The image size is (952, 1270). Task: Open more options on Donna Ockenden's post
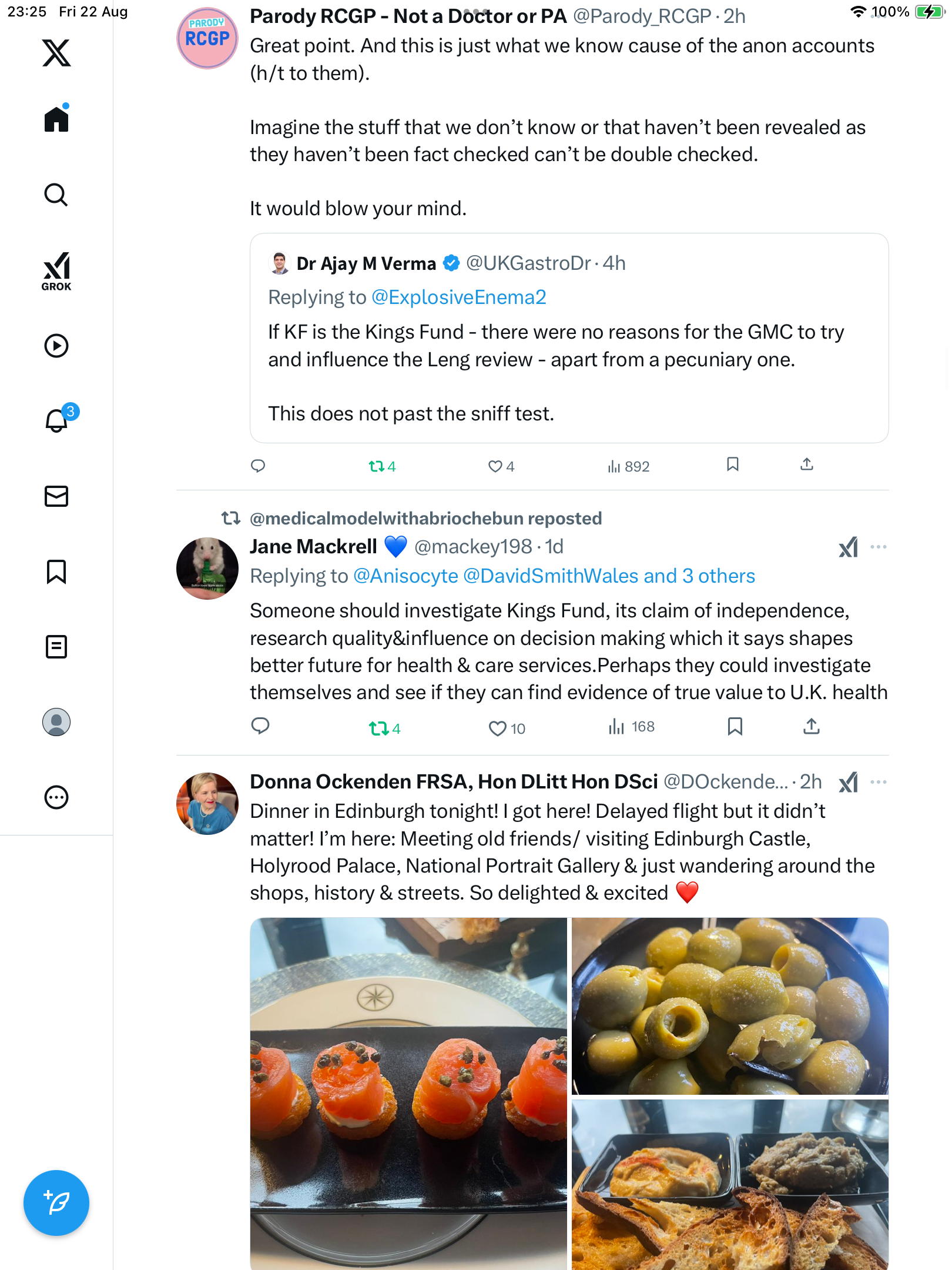(879, 782)
